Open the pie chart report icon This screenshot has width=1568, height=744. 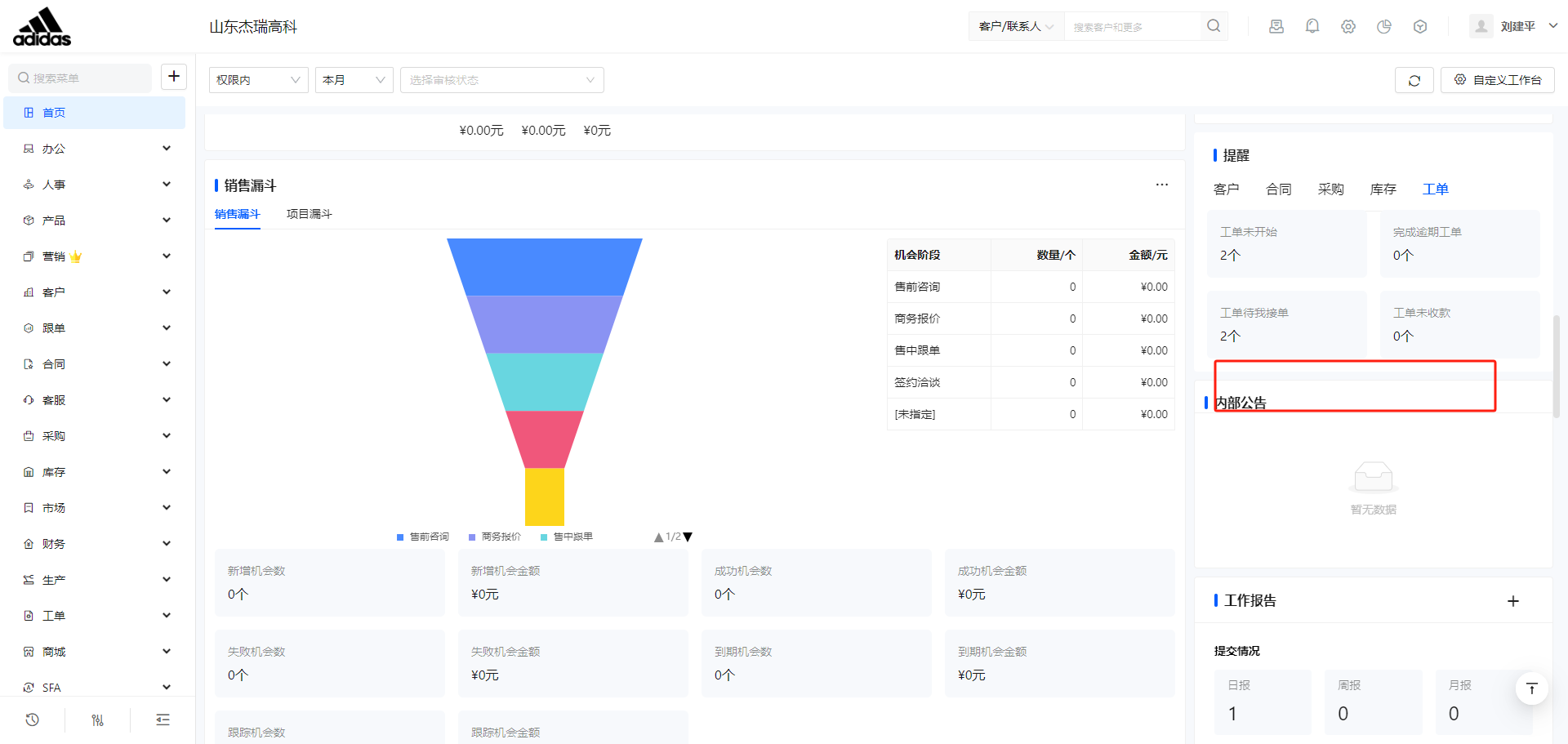click(x=1384, y=26)
